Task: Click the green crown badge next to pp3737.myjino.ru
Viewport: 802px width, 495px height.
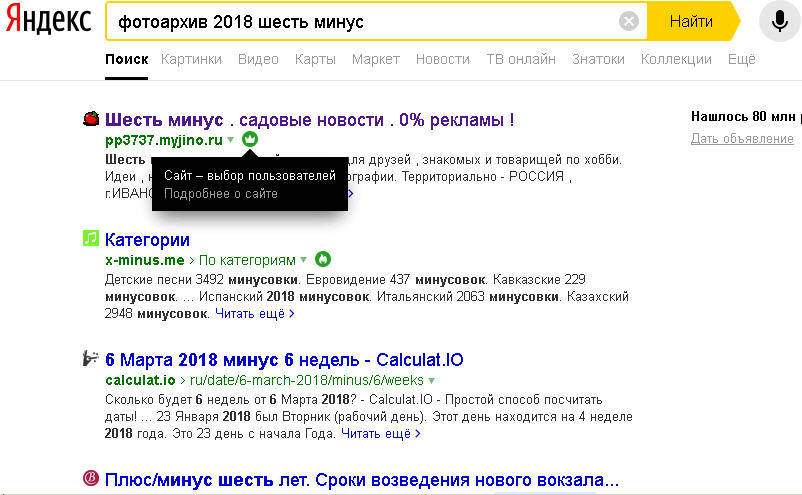Action: (250, 139)
